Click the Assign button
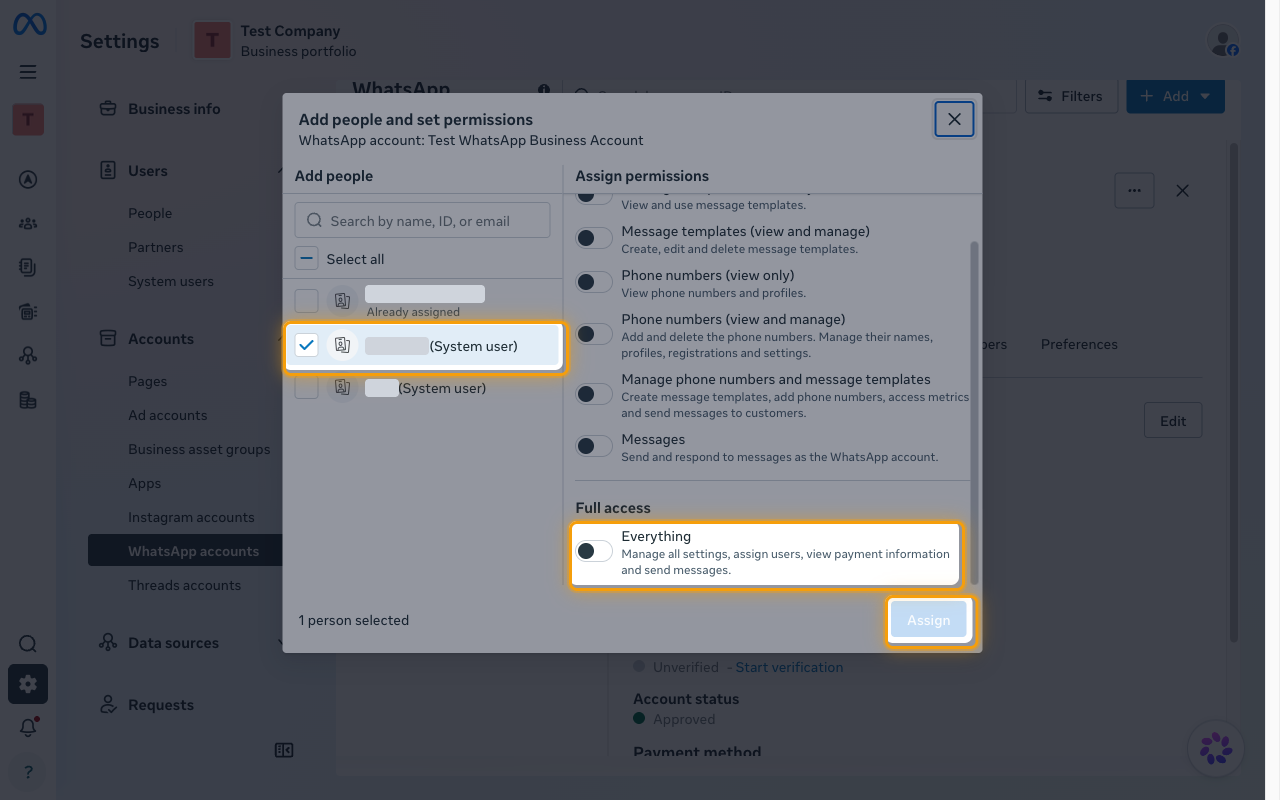The image size is (1280, 800). pyautogui.click(x=929, y=620)
